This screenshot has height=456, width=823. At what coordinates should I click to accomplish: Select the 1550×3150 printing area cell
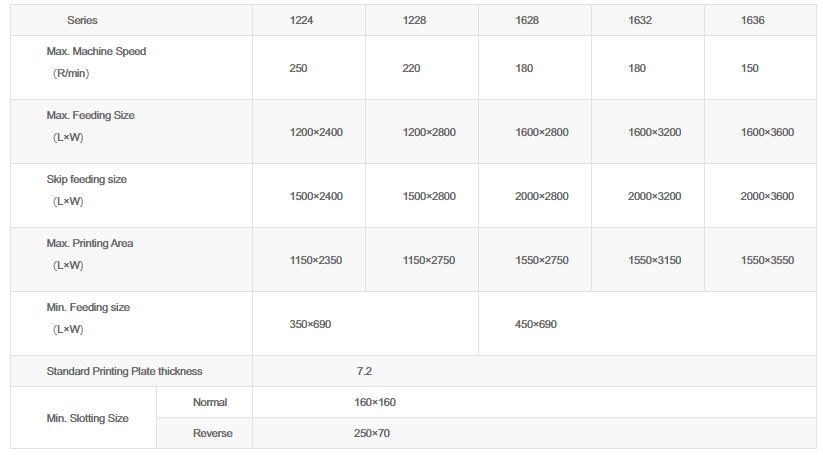654,260
